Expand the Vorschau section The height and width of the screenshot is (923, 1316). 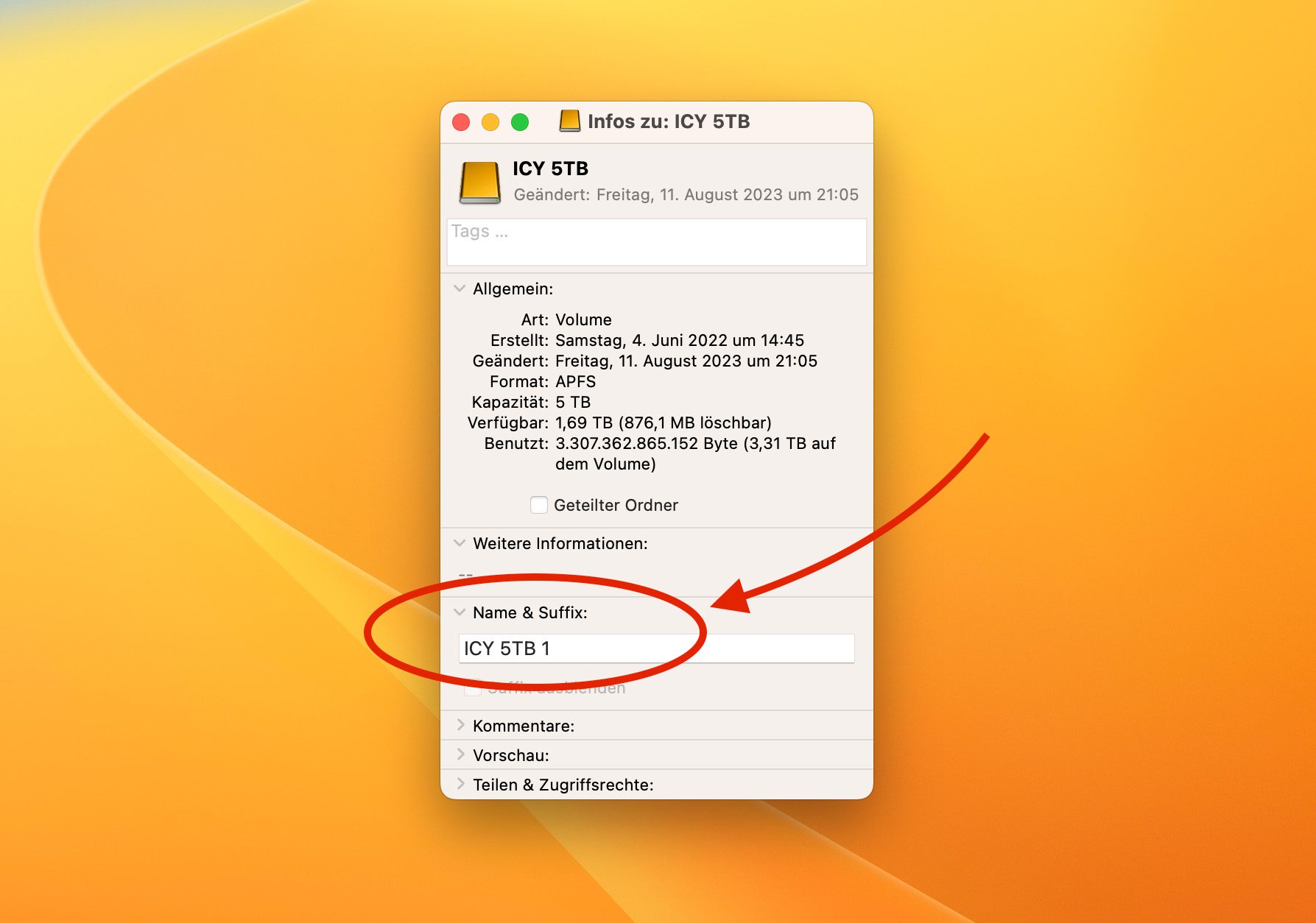pyautogui.click(x=460, y=755)
